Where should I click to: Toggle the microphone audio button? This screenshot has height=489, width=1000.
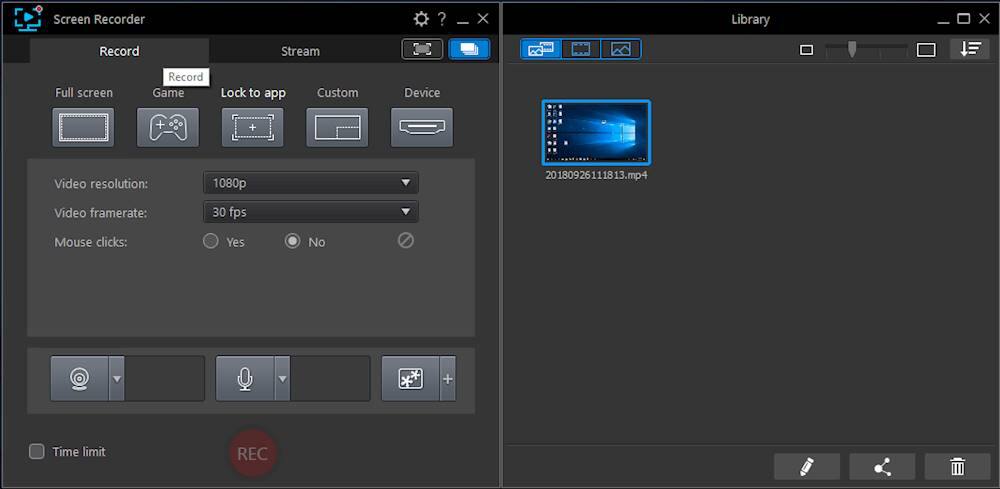[245, 379]
